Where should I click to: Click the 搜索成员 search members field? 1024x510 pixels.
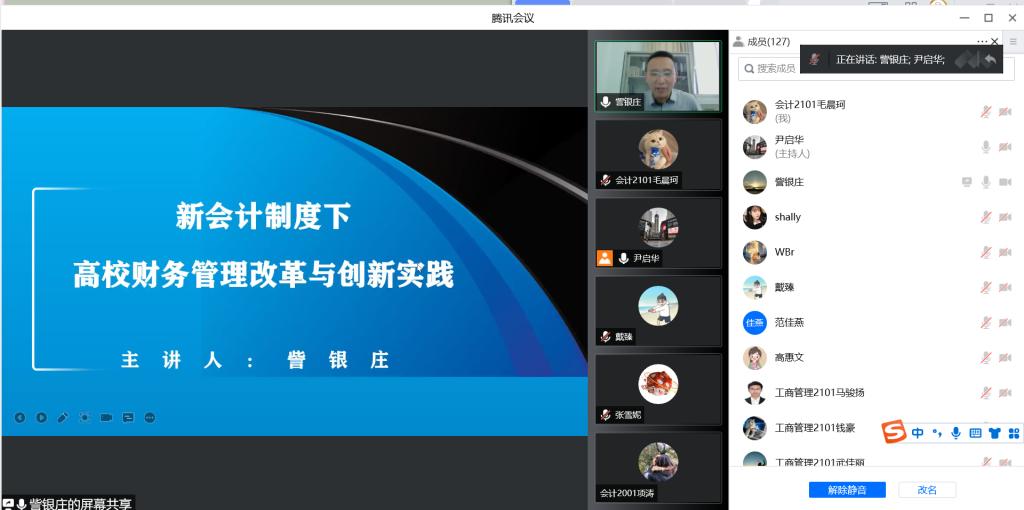[775, 68]
